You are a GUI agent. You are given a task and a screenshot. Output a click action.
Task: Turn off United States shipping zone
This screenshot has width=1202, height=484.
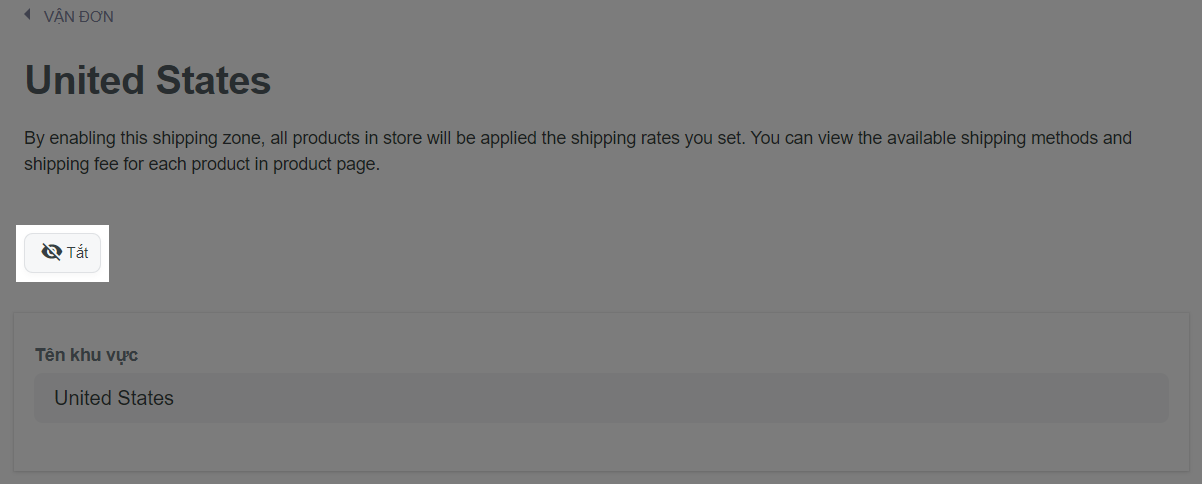point(63,252)
